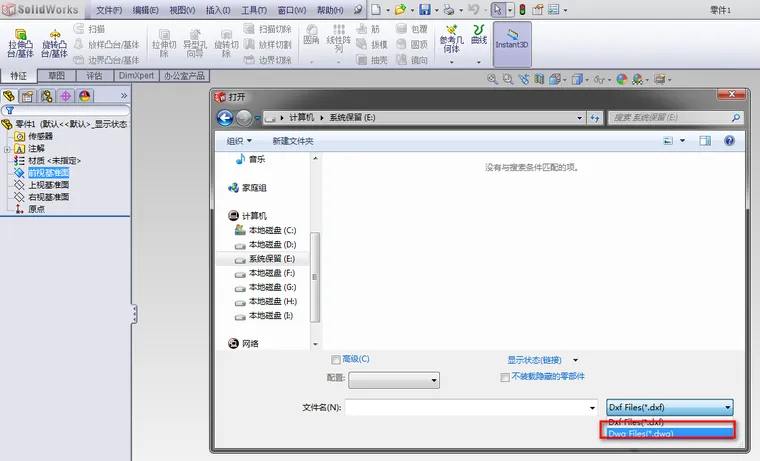Viewport: 760px width, 461px height.
Task: Click in the 文件名(N) input field
Action: point(466,408)
